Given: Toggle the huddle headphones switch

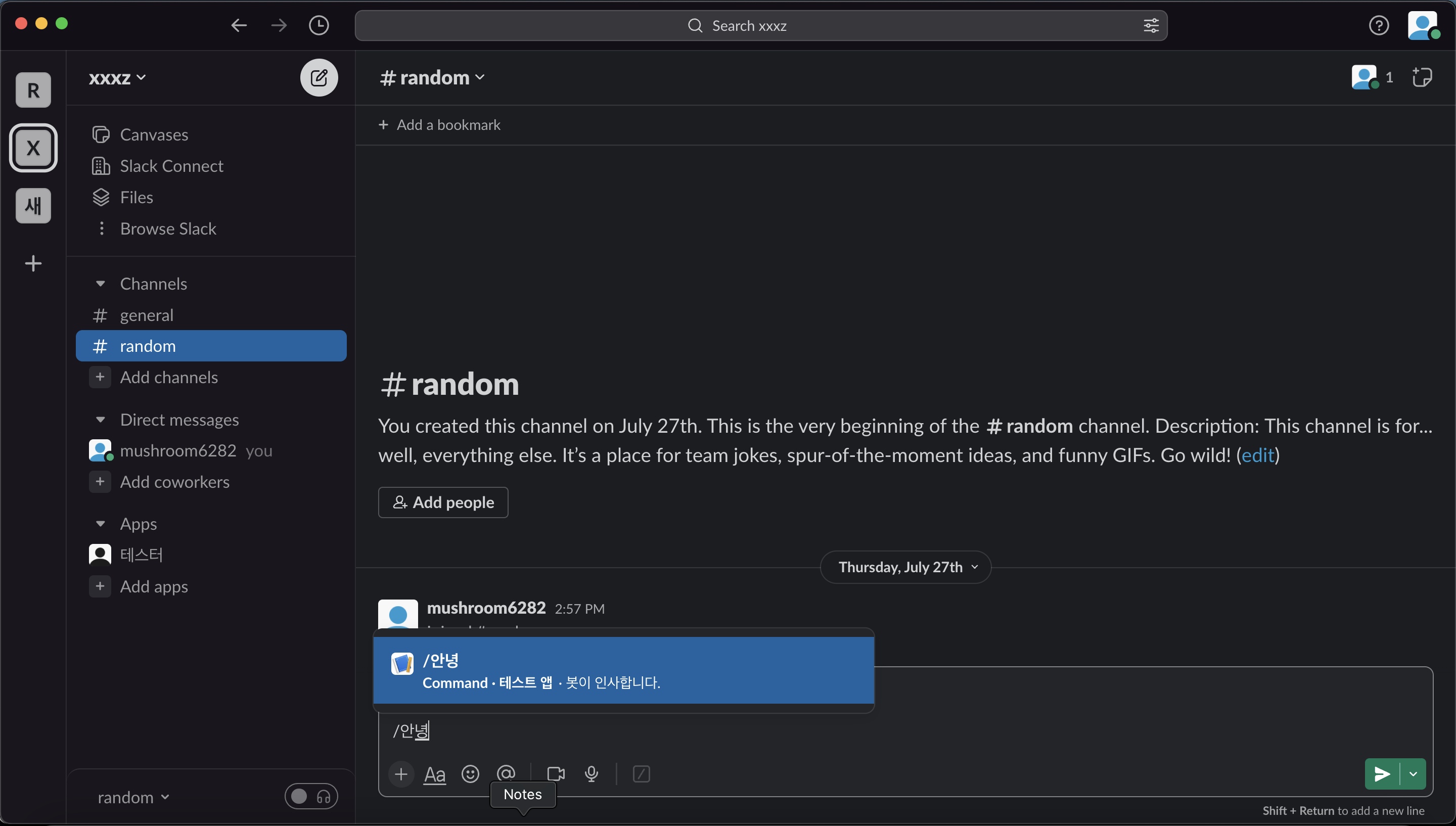Looking at the screenshot, I should 311,797.
